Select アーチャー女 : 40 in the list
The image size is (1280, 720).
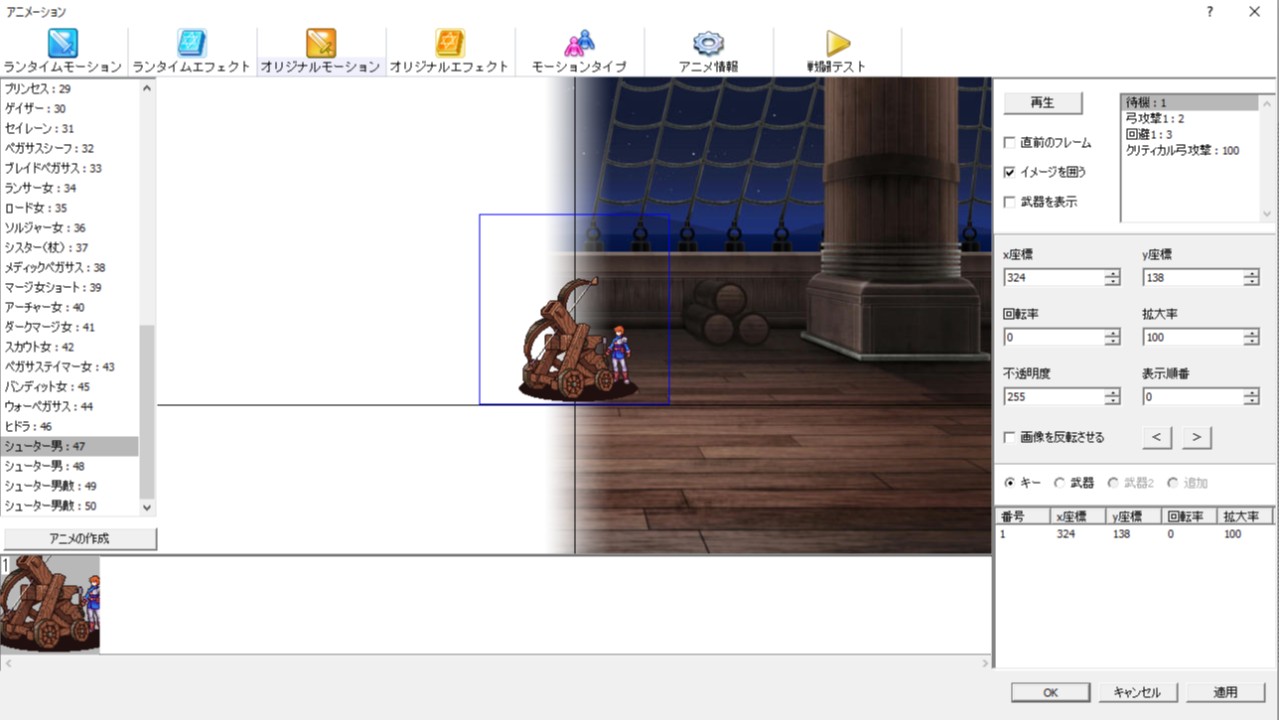pyautogui.click(x=45, y=307)
